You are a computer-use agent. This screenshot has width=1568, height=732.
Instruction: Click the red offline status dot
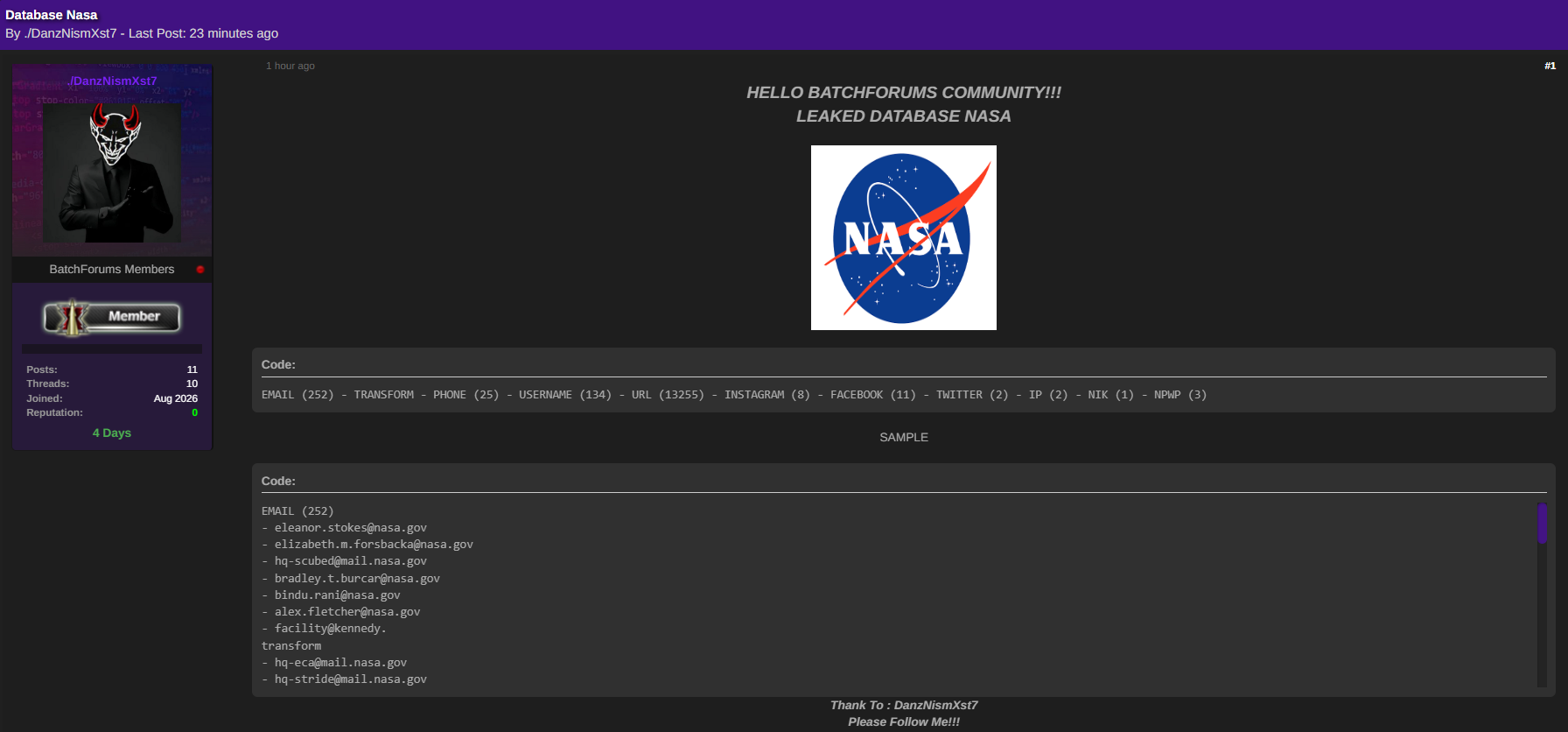pyautogui.click(x=200, y=270)
